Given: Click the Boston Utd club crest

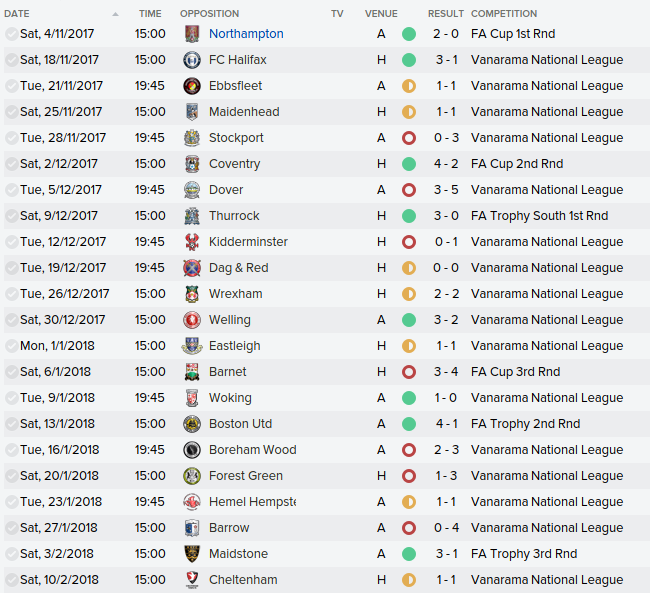Looking at the screenshot, I should 192,424.
